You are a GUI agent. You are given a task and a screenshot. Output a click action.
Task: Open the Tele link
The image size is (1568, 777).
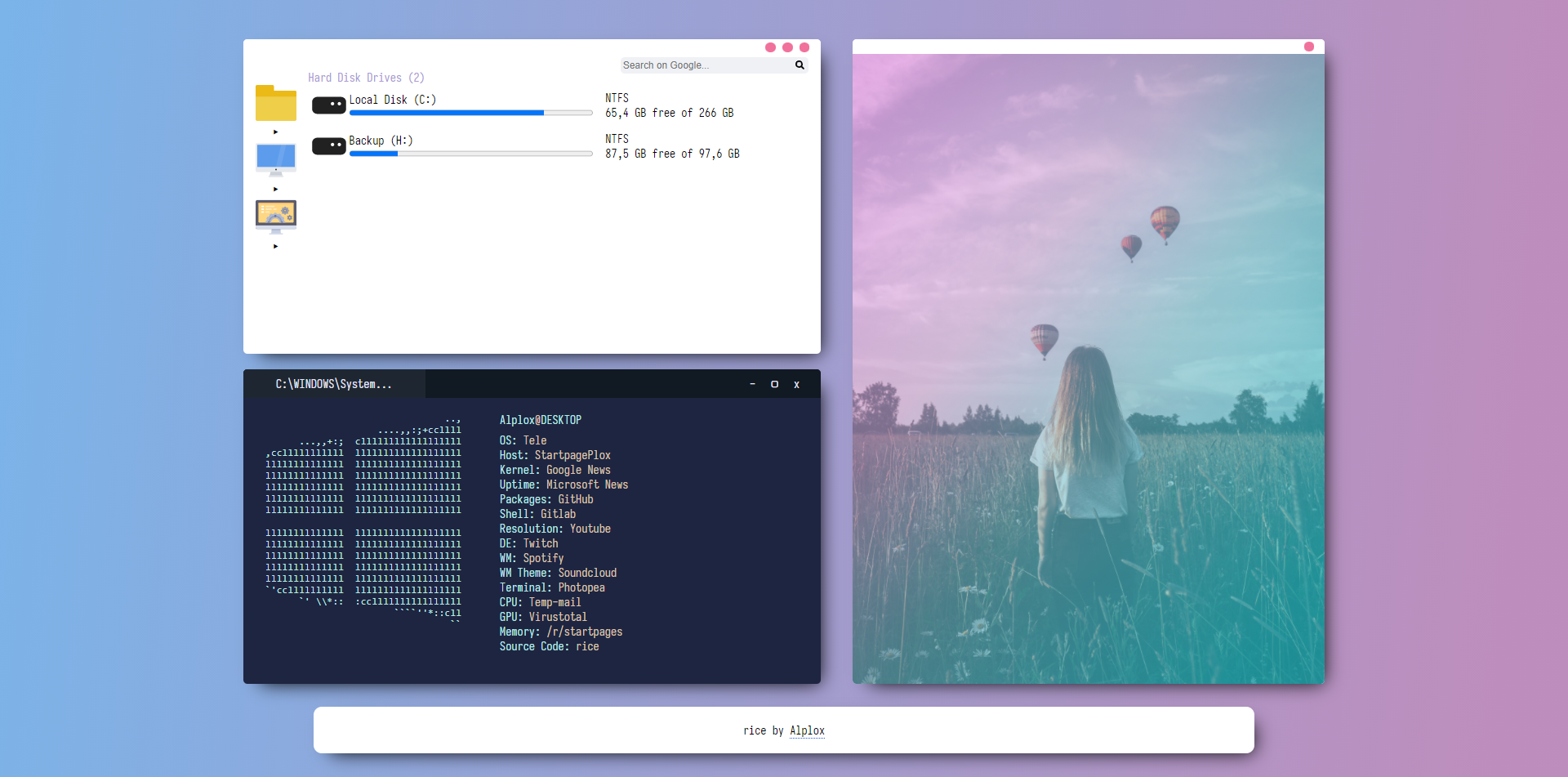point(535,440)
